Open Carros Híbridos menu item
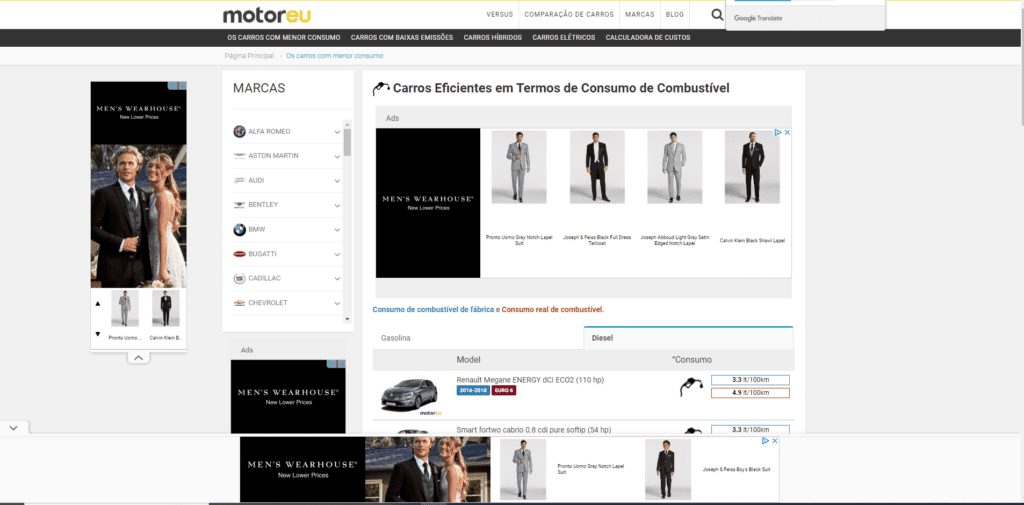 pyautogui.click(x=492, y=38)
